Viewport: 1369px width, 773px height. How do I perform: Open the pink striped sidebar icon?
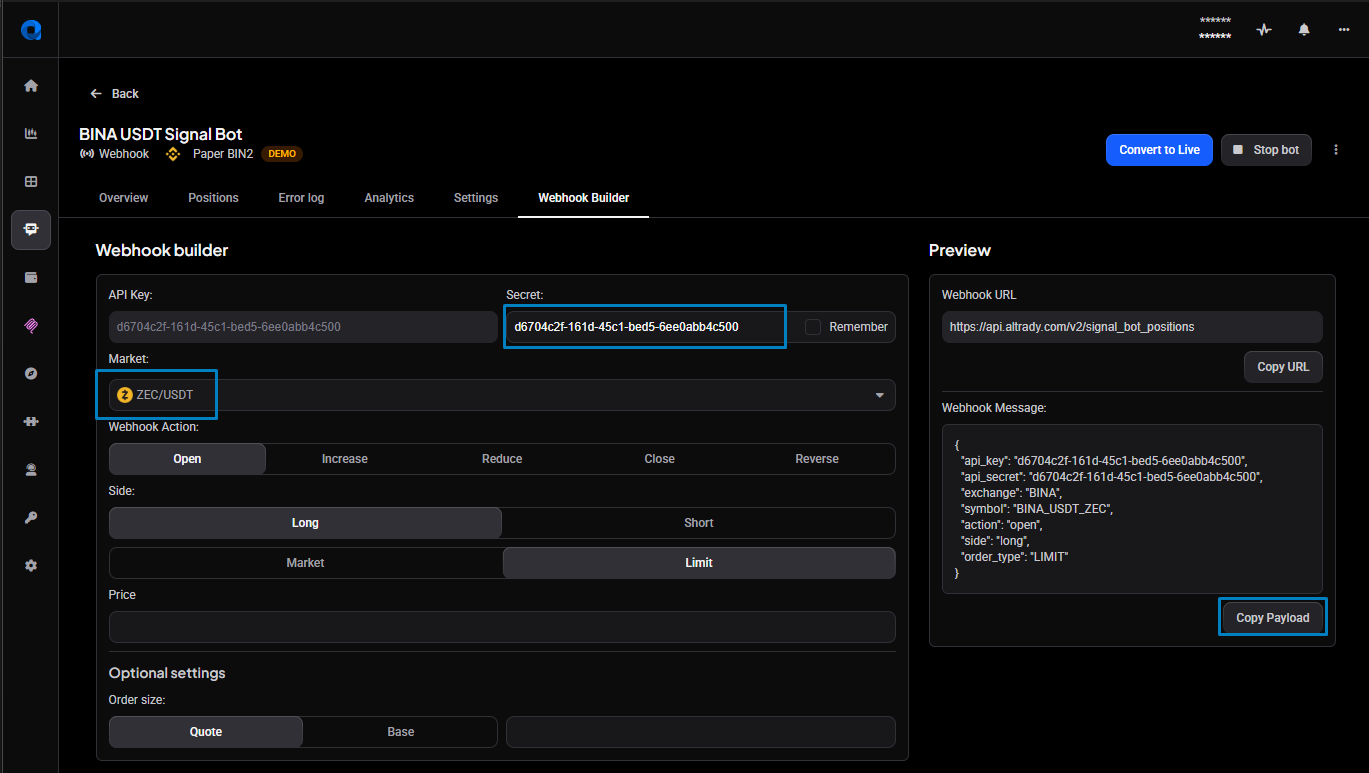(31, 325)
